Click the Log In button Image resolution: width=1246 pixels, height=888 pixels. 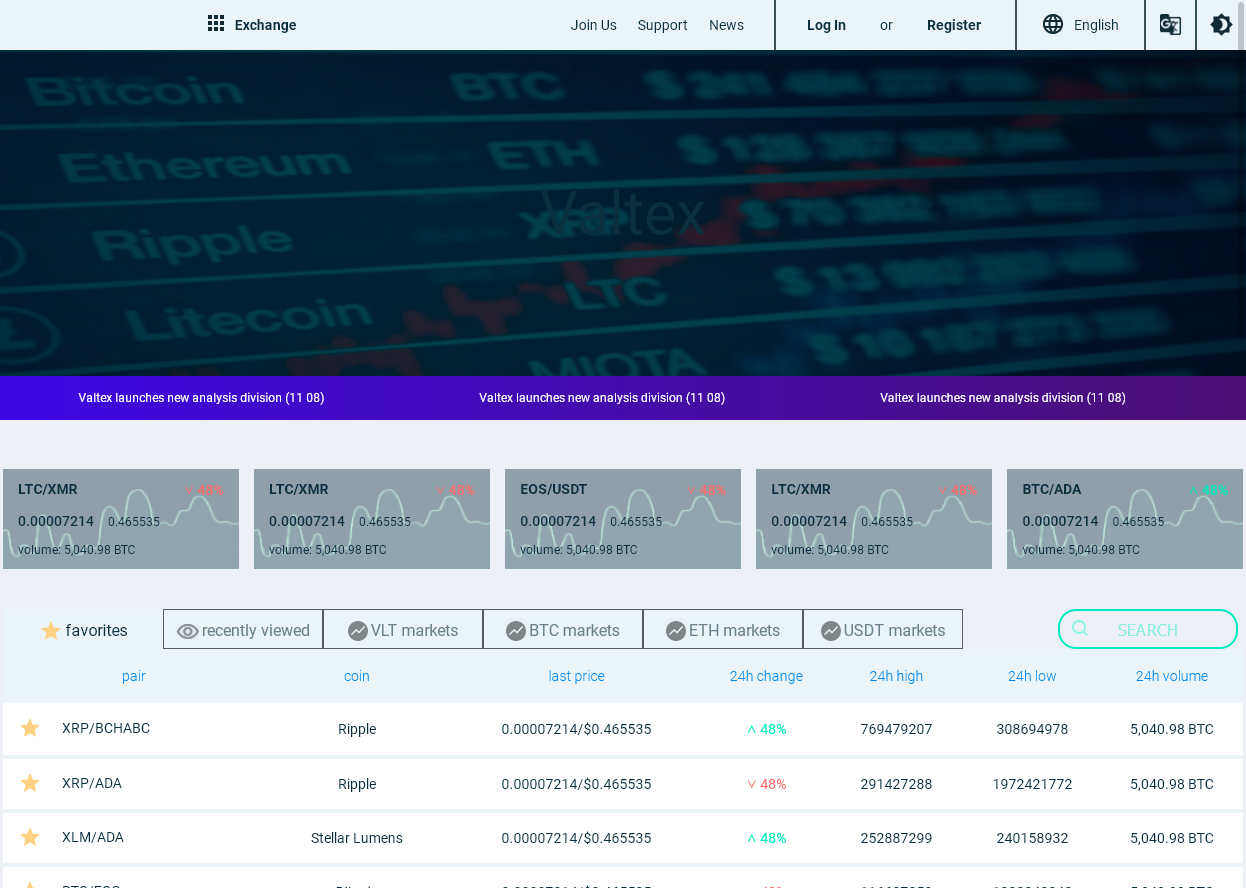point(826,25)
